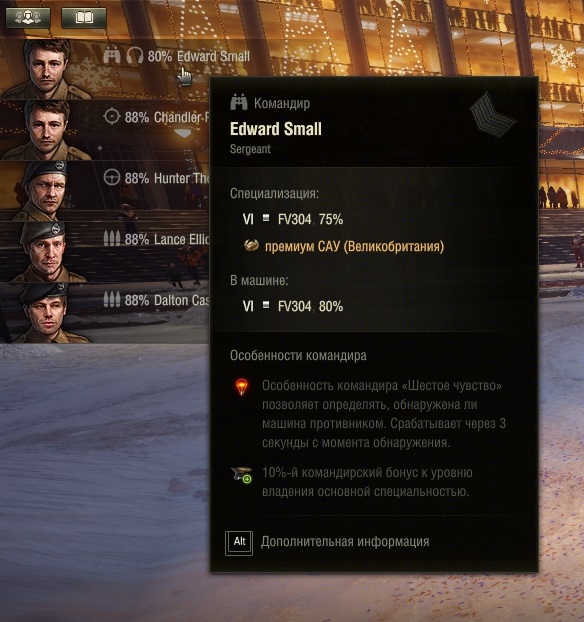The height and width of the screenshot is (622, 584).
Task: Choose Lance's loader portrait
Action: (x=46, y=252)
